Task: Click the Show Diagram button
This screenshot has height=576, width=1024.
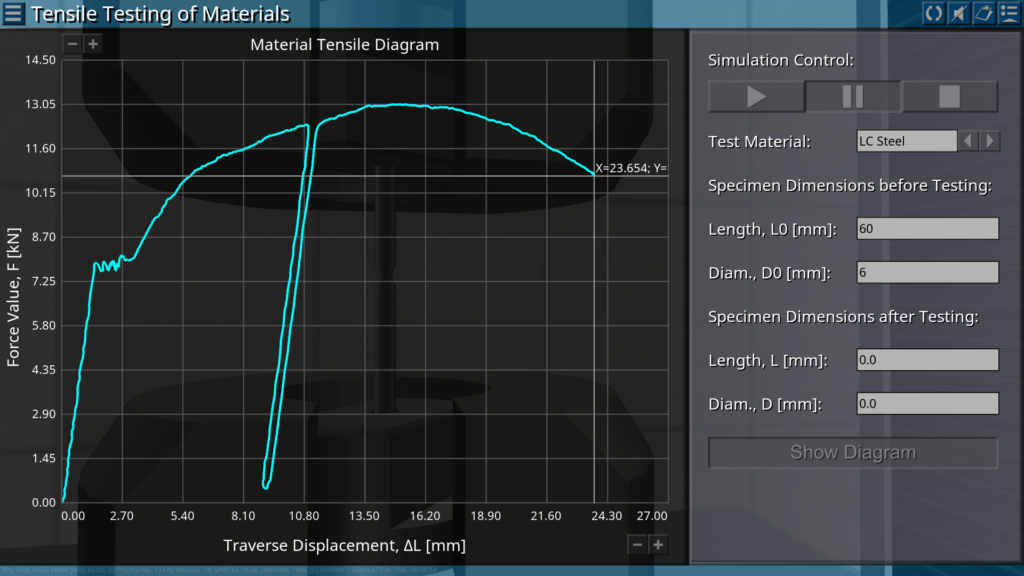Action: tap(853, 452)
